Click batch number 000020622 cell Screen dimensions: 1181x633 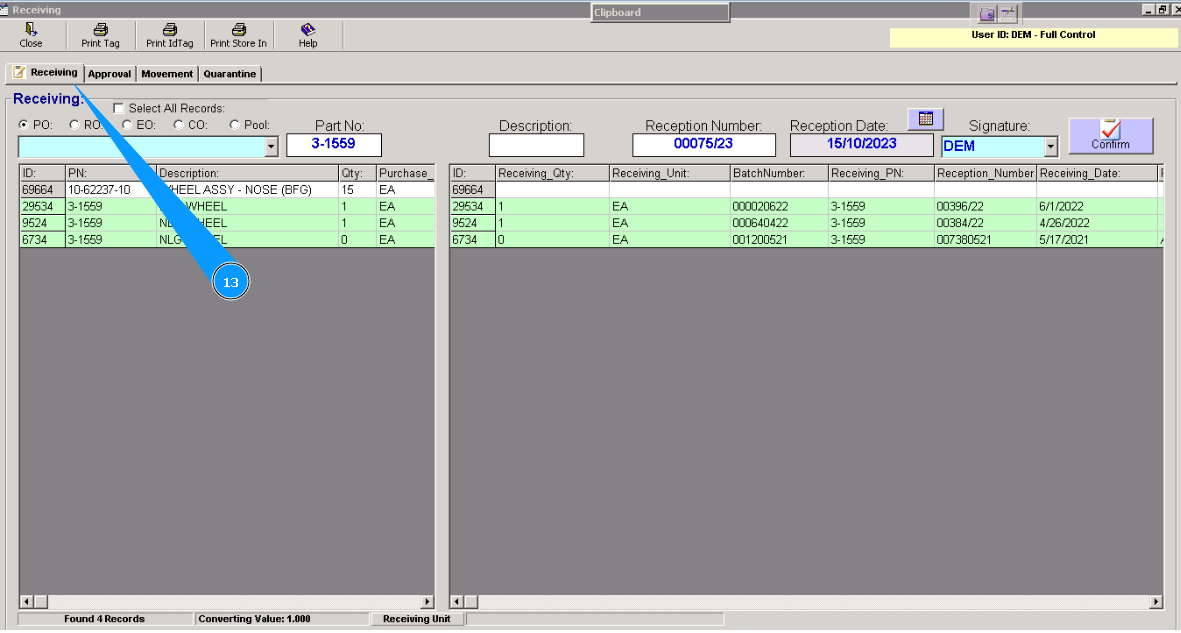point(779,206)
